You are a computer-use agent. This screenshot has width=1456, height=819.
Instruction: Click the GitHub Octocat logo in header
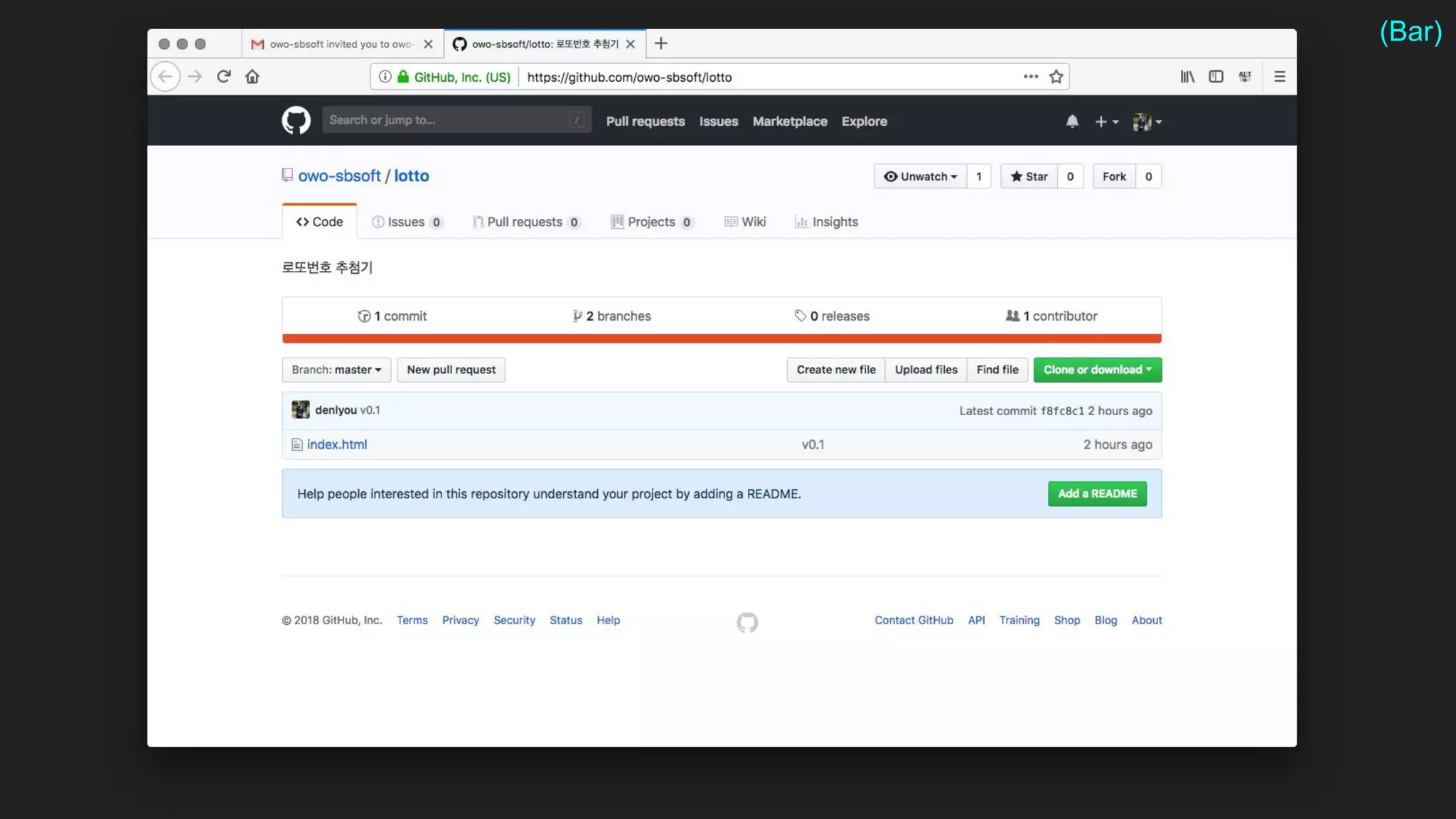[296, 121]
